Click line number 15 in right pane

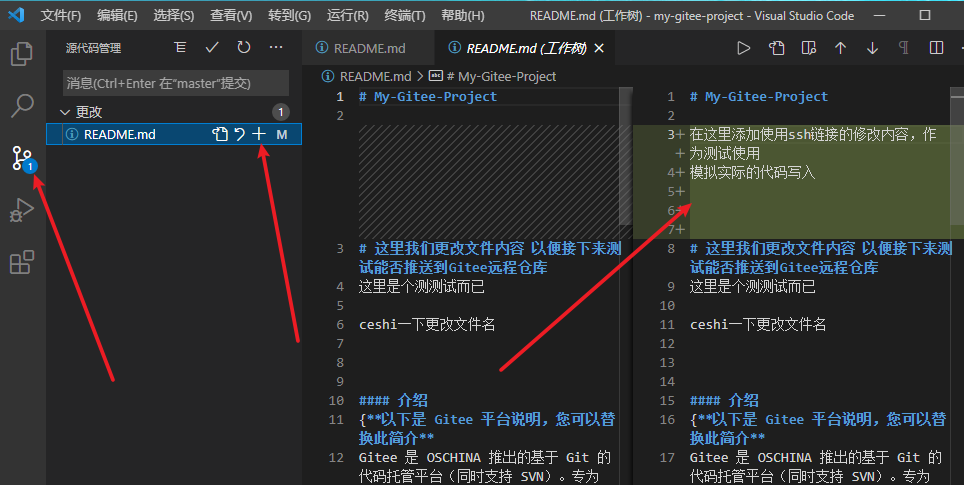point(667,400)
